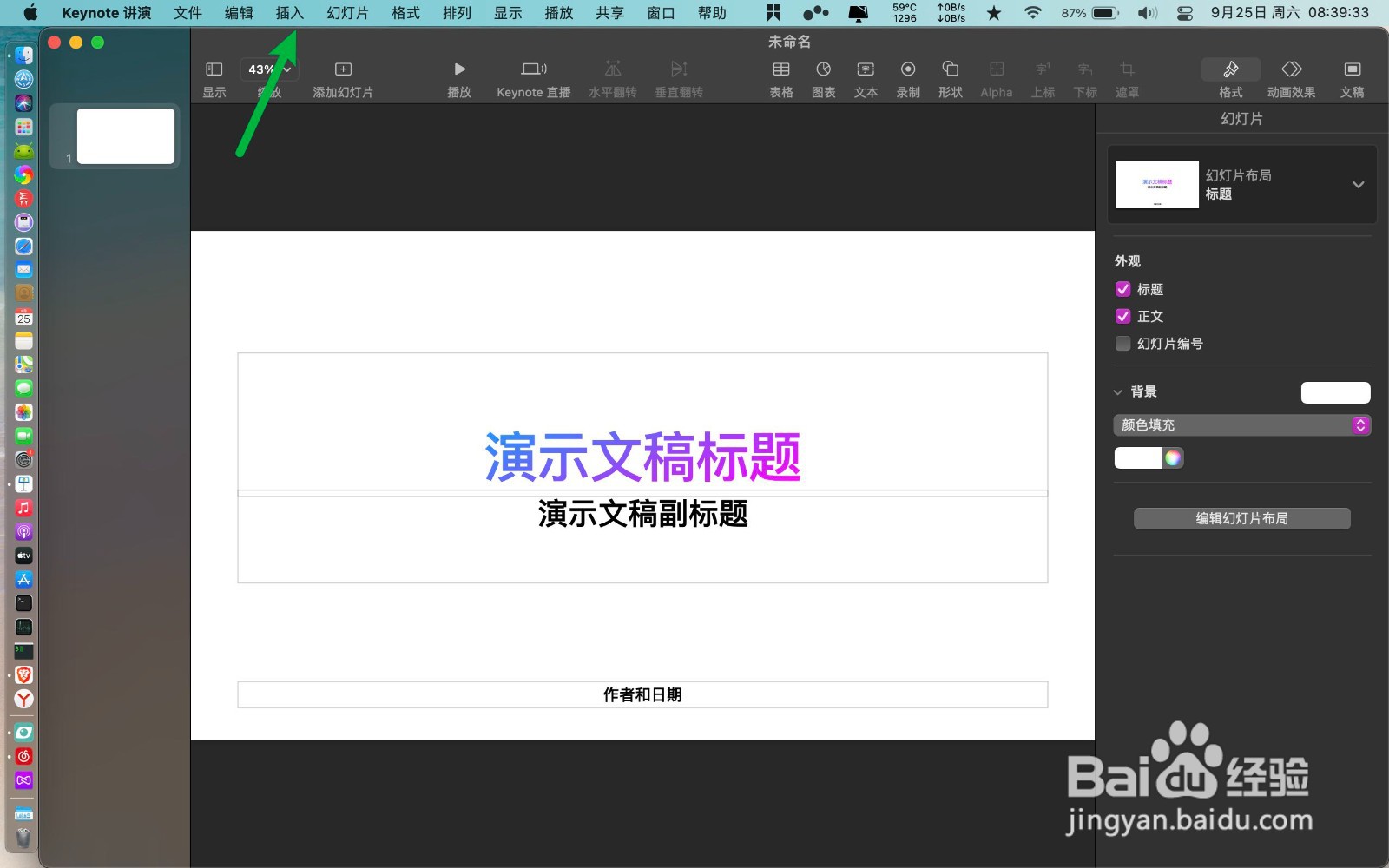
Task: Add a text box with 文本 icon
Action: pyautogui.click(x=866, y=69)
